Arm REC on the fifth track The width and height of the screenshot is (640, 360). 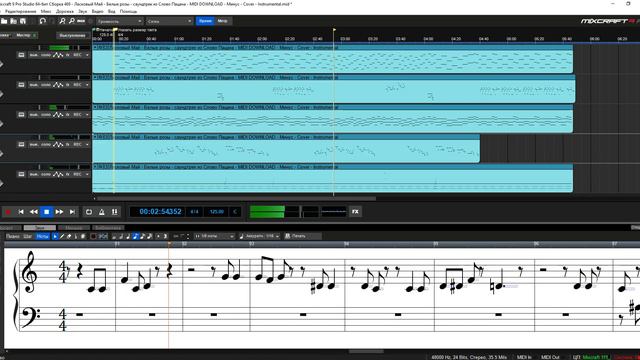77,174
